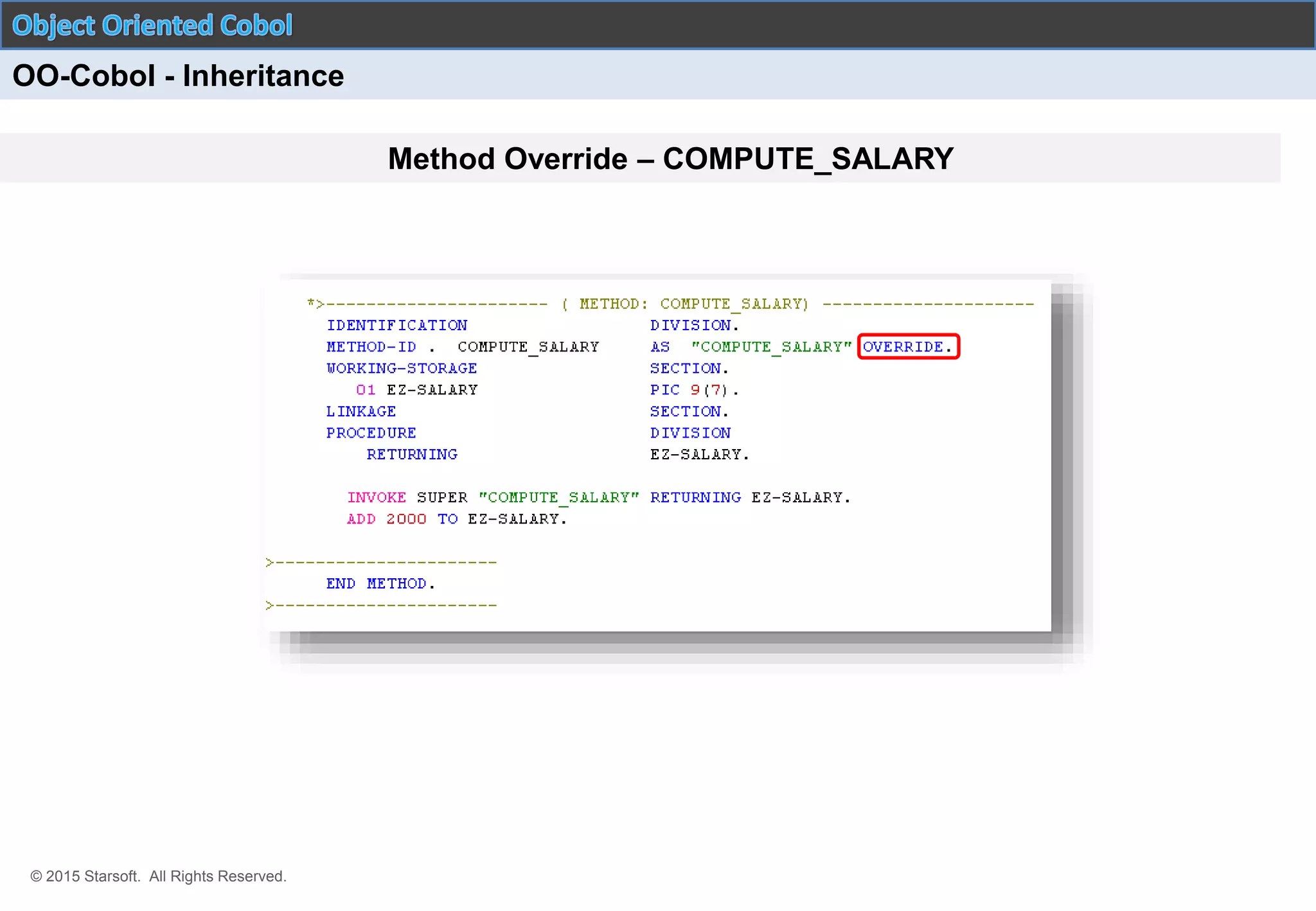Select the 'OO-Cobol - Inheritance' heading
The height and width of the screenshot is (911, 1316).
point(178,76)
